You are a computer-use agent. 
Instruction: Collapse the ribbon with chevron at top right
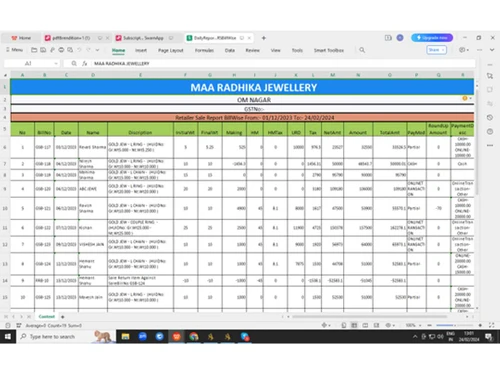492,50
